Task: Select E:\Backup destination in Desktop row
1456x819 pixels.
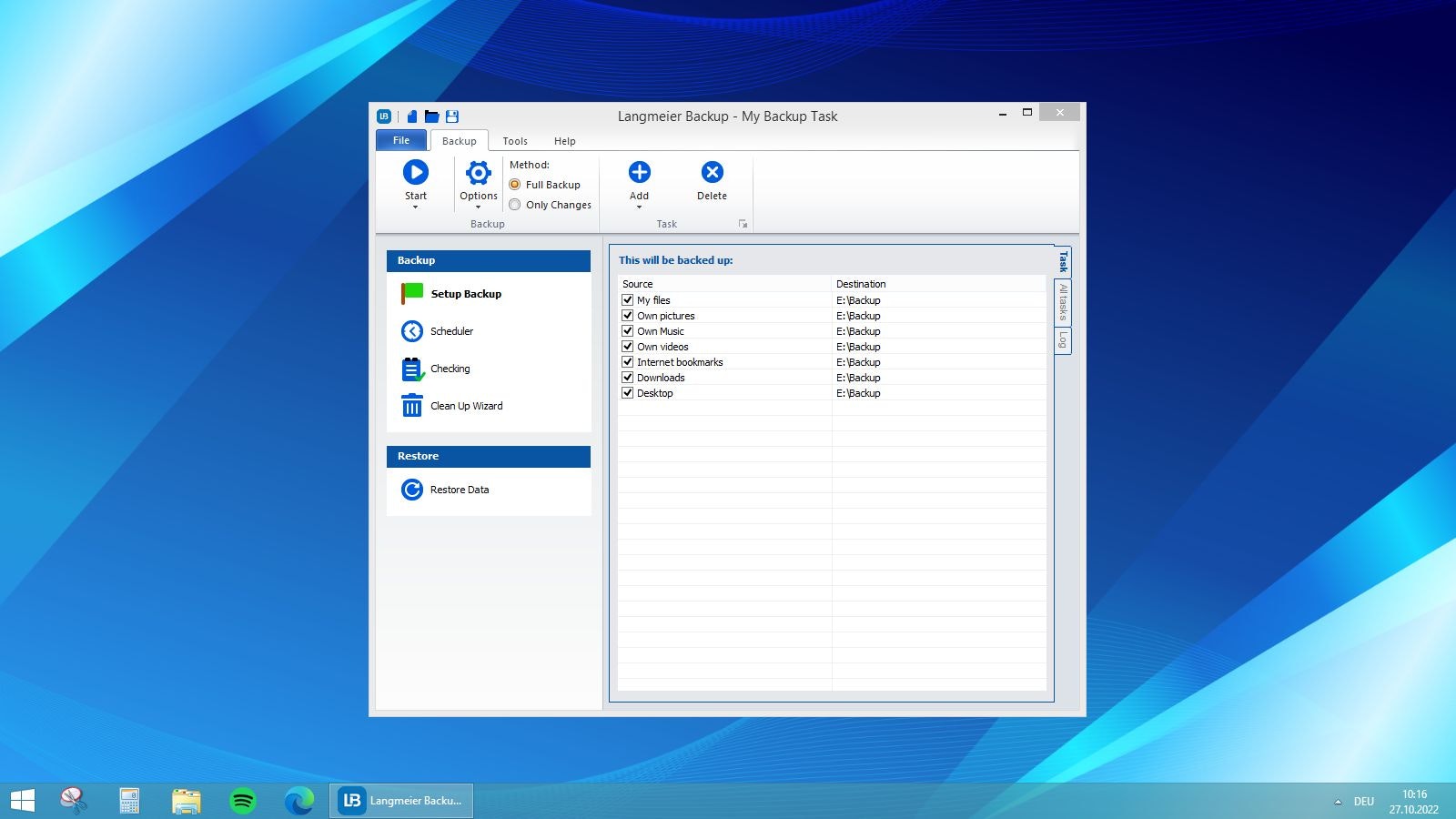Action: 858,393
